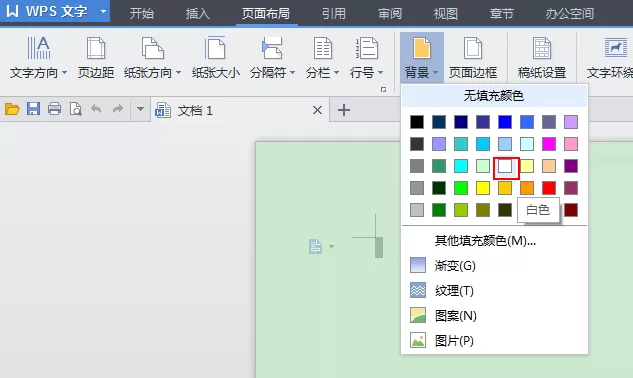The height and width of the screenshot is (378, 633).
Task: Switch to the 视图 tab
Action: (x=446, y=14)
